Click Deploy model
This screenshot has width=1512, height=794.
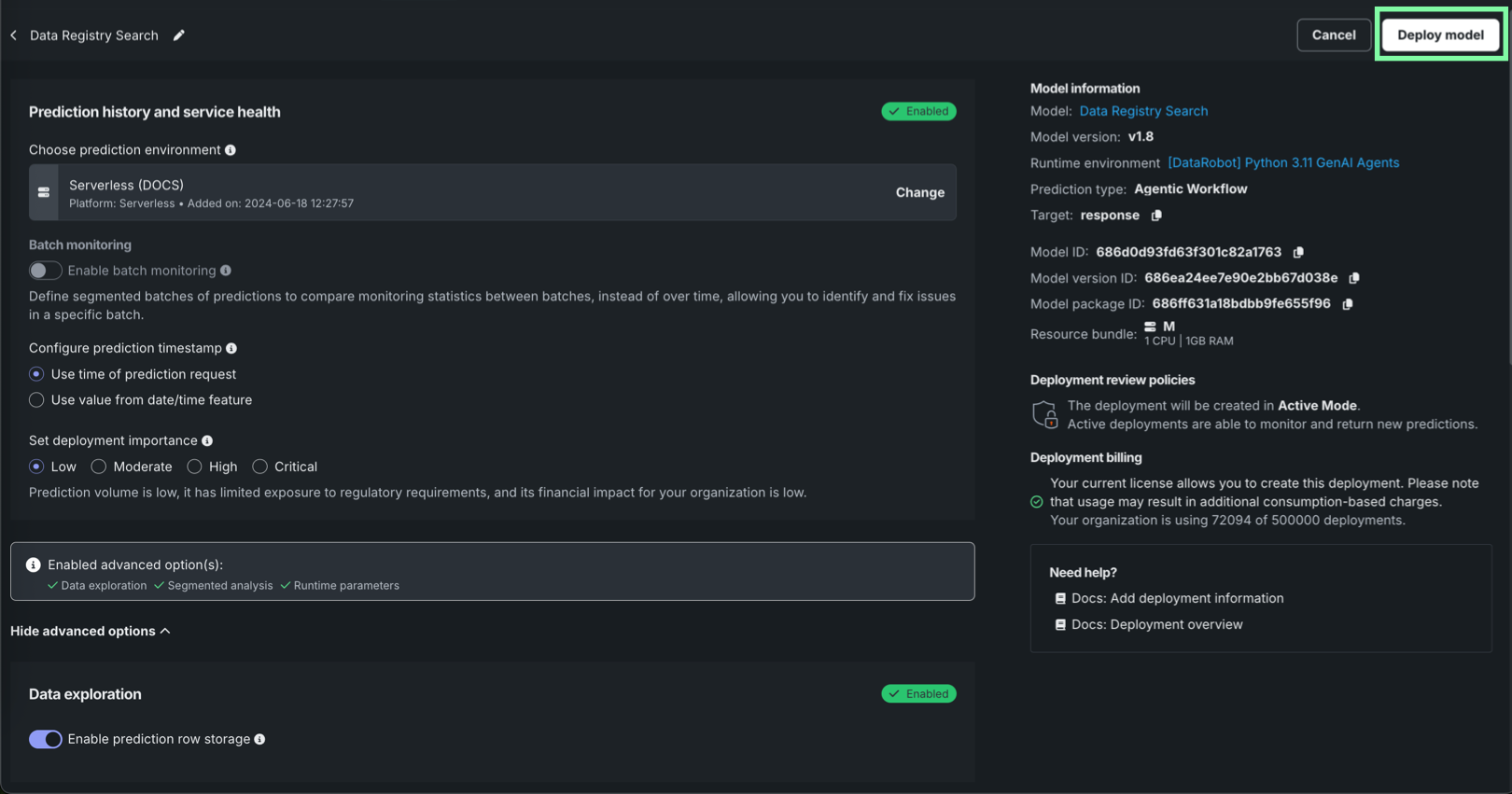1440,35
